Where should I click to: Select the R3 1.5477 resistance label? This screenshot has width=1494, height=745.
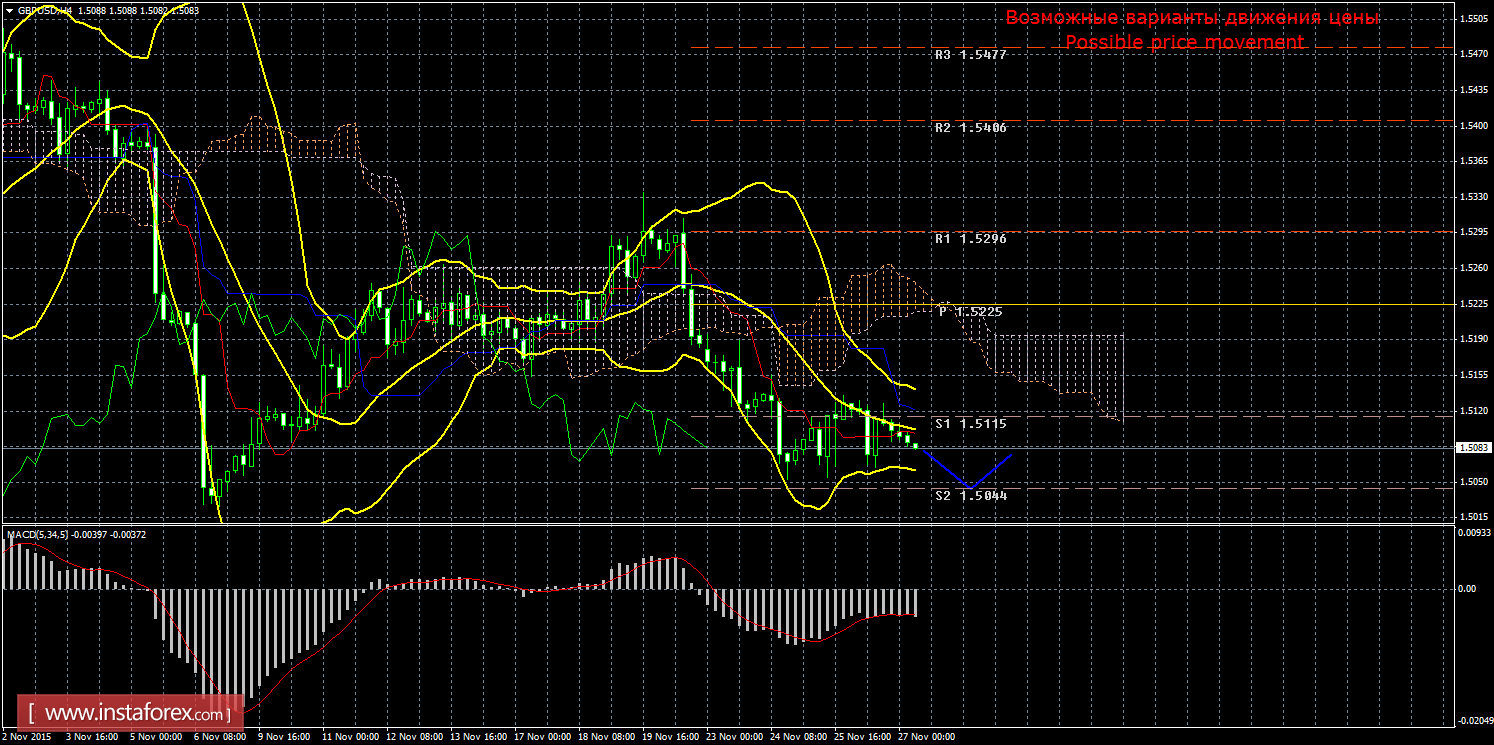click(x=970, y=56)
